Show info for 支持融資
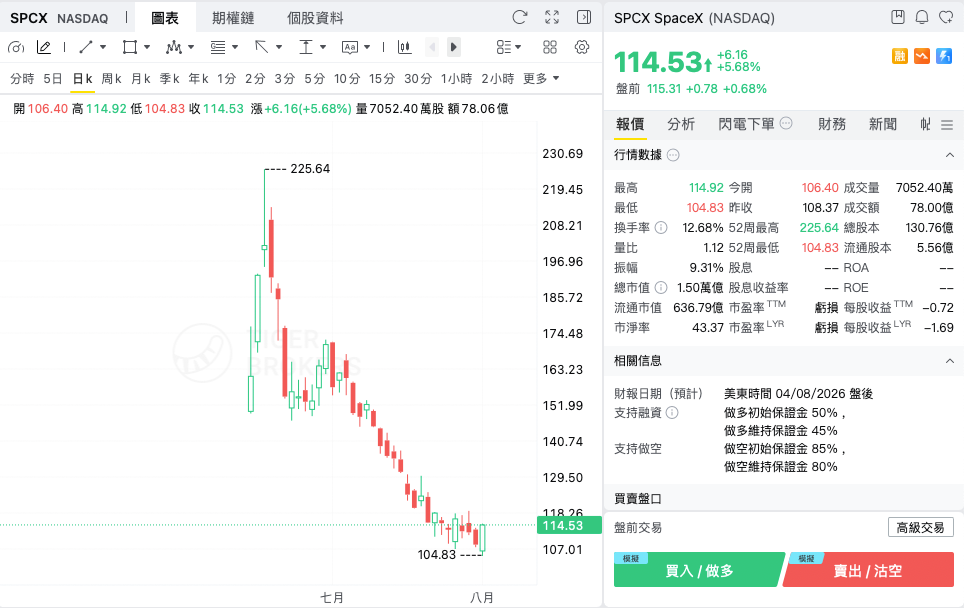Image resolution: width=964 pixels, height=608 pixels. coord(672,413)
